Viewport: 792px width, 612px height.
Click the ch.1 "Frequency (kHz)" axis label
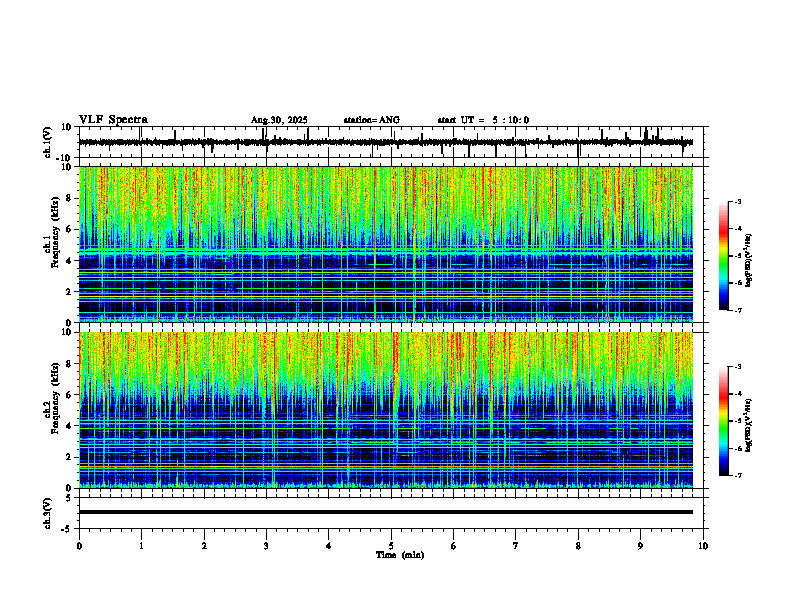point(56,233)
